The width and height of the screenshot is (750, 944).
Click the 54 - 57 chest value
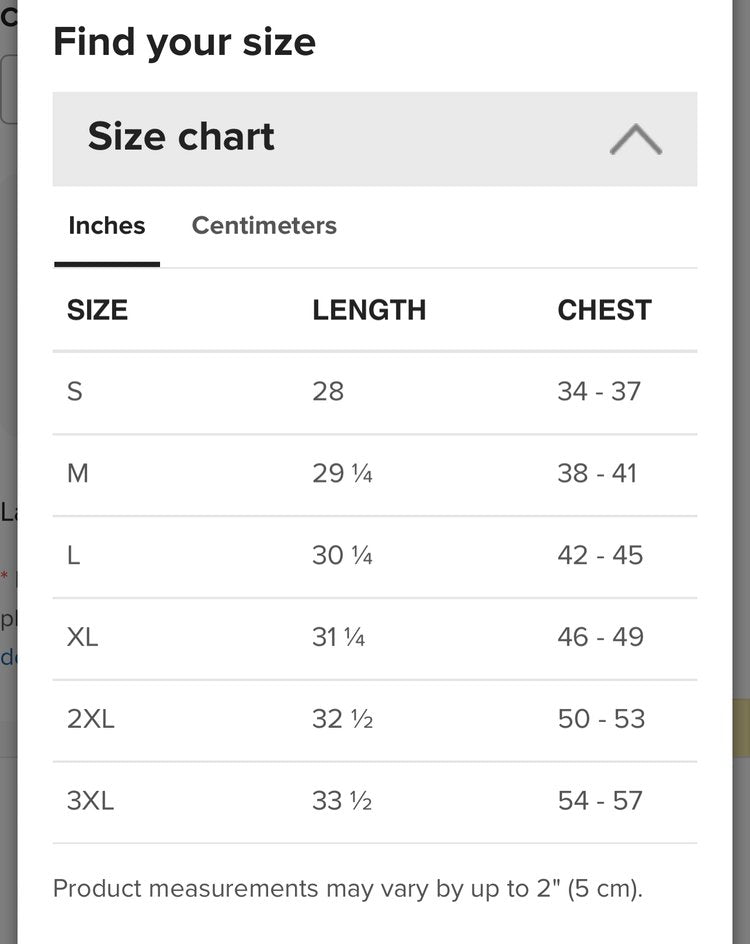[600, 801]
